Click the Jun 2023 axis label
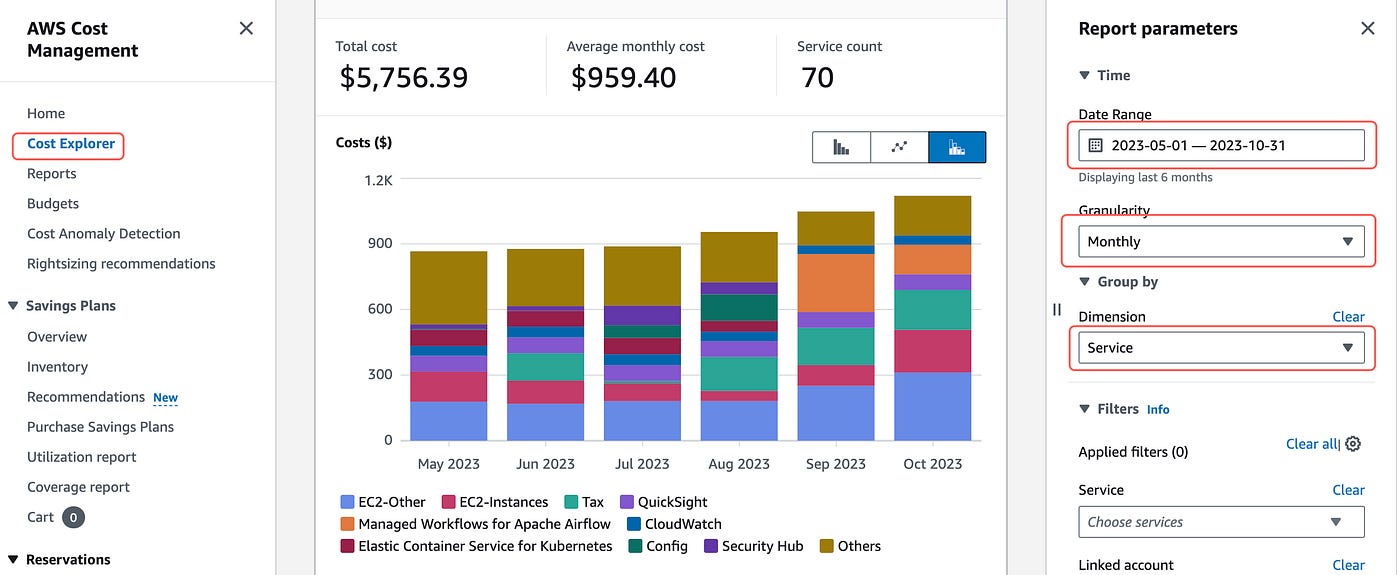 click(545, 464)
